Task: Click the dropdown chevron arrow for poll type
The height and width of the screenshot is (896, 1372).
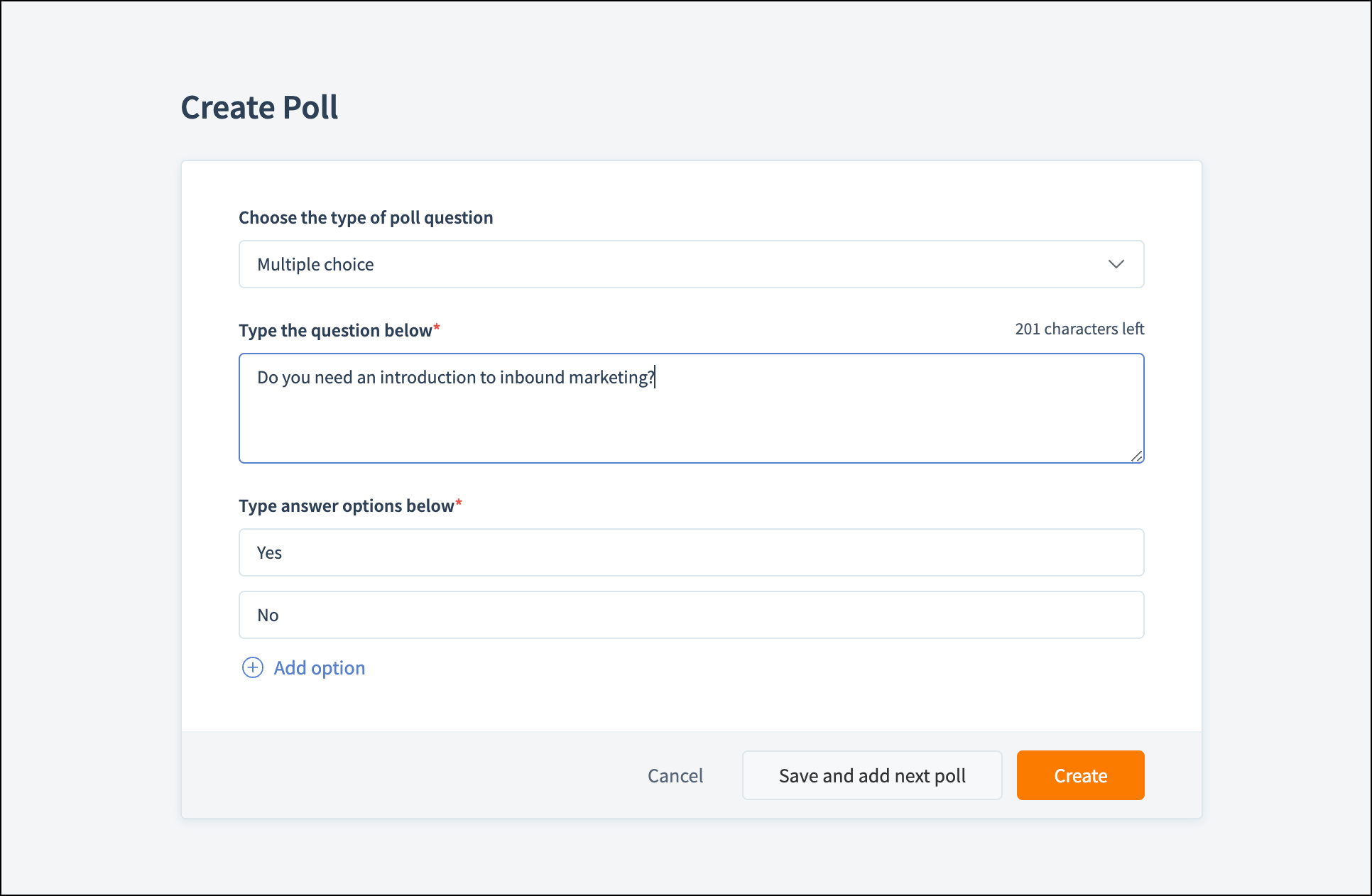Action: click(x=1116, y=264)
